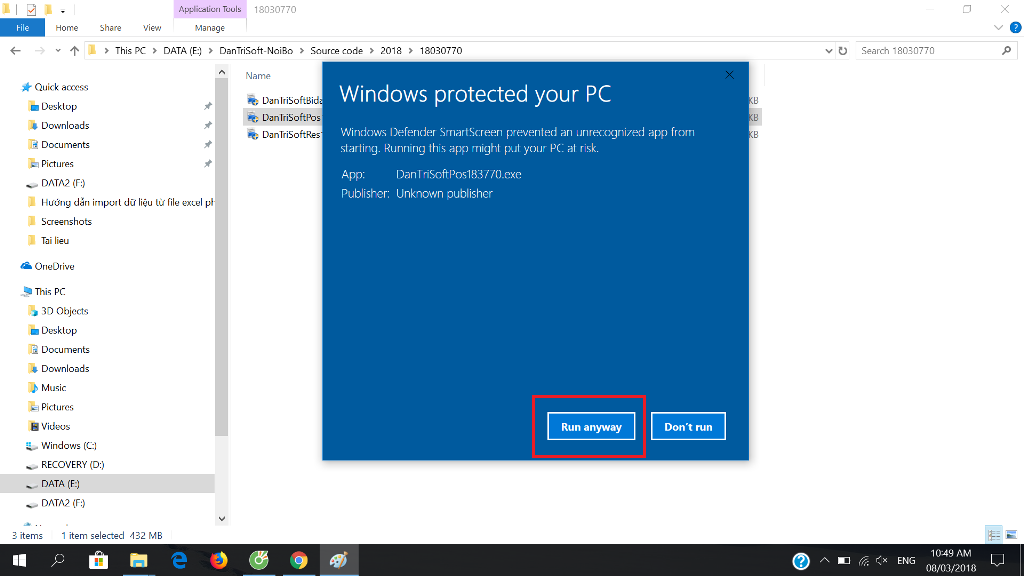Launch Firefox from taskbar
The height and width of the screenshot is (576, 1024).
(219, 560)
